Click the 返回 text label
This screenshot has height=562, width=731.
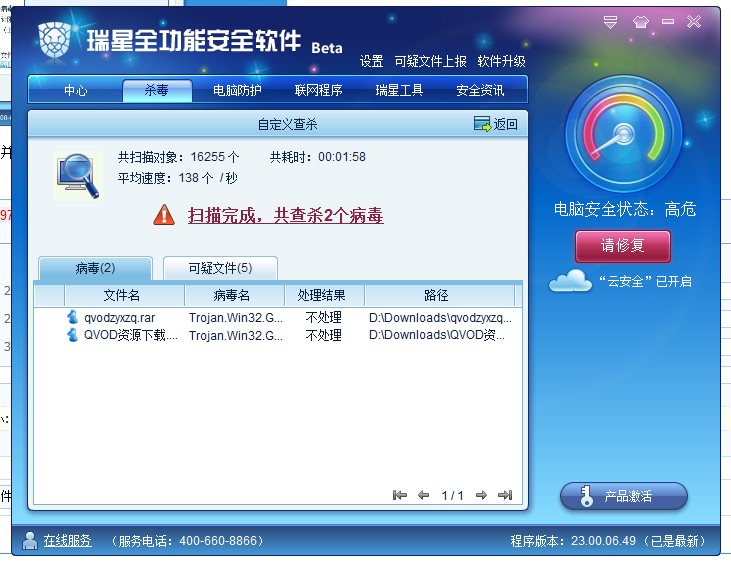506,124
